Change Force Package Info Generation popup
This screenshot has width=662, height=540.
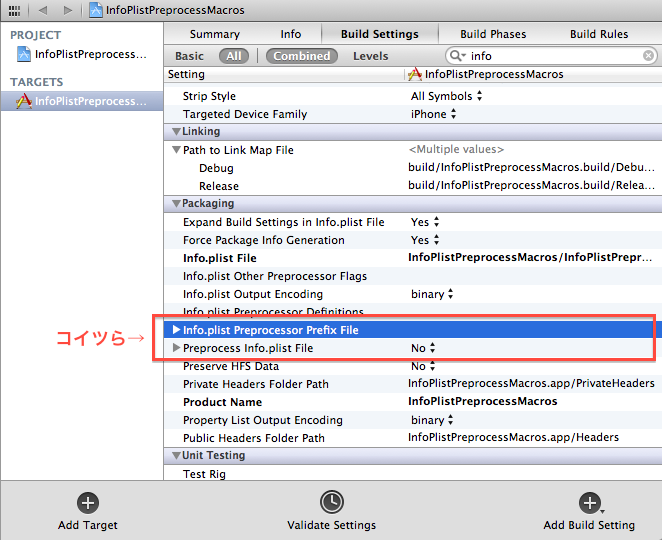425,240
